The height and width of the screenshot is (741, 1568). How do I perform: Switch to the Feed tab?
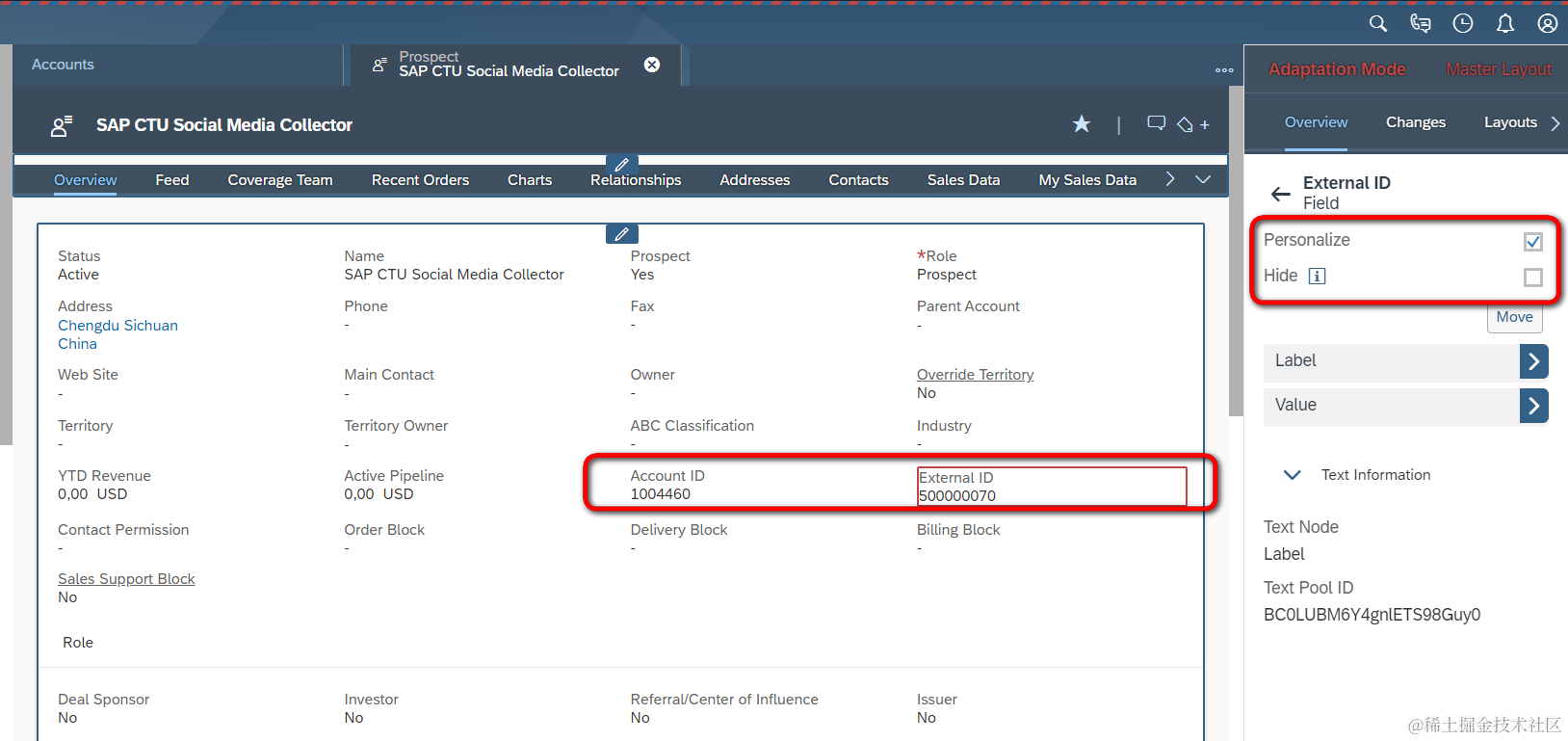point(172,180)
